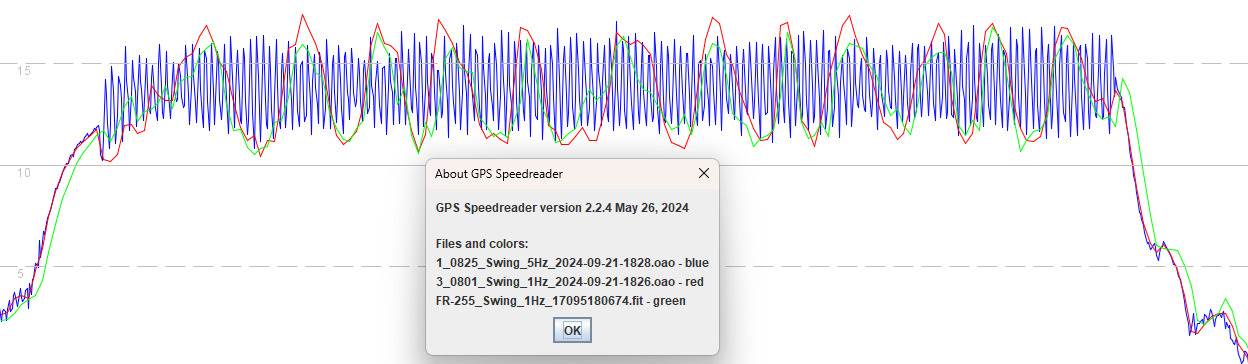
Task: Click the GPS Speedreader version 2.2.4 line
Action: (x=562, y=208)
